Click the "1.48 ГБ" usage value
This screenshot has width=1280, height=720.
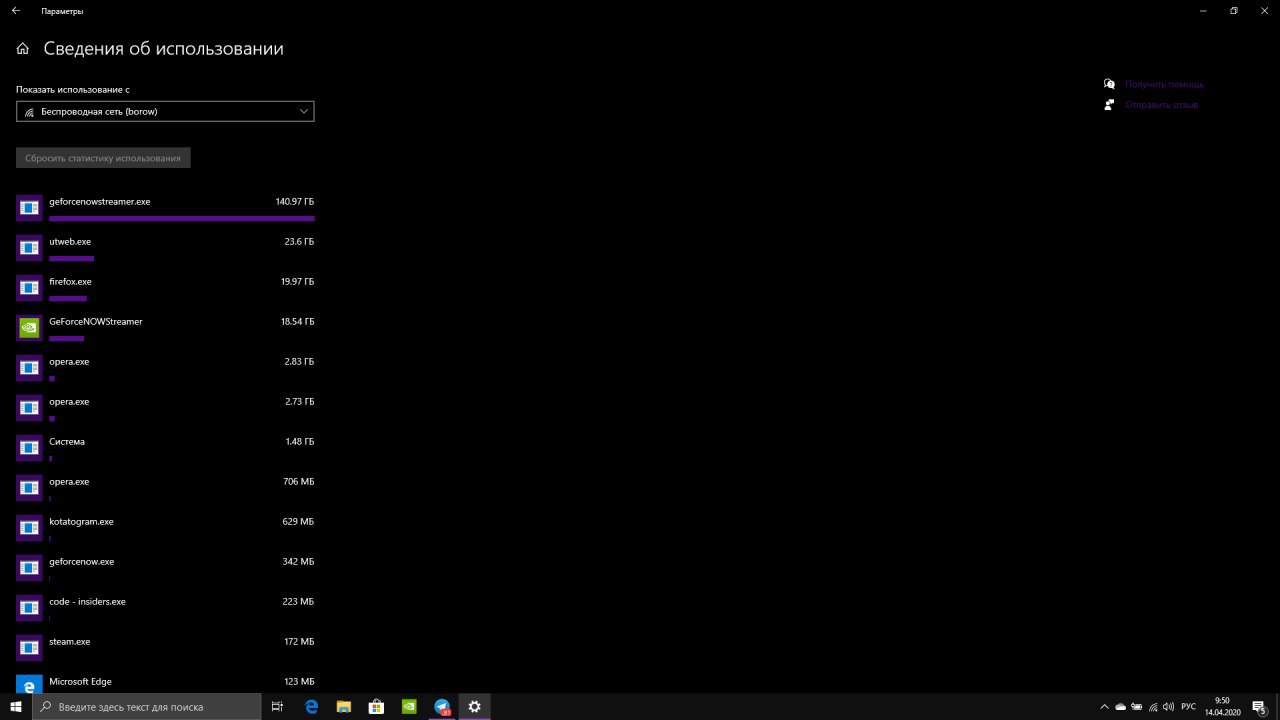pos(299,442)
